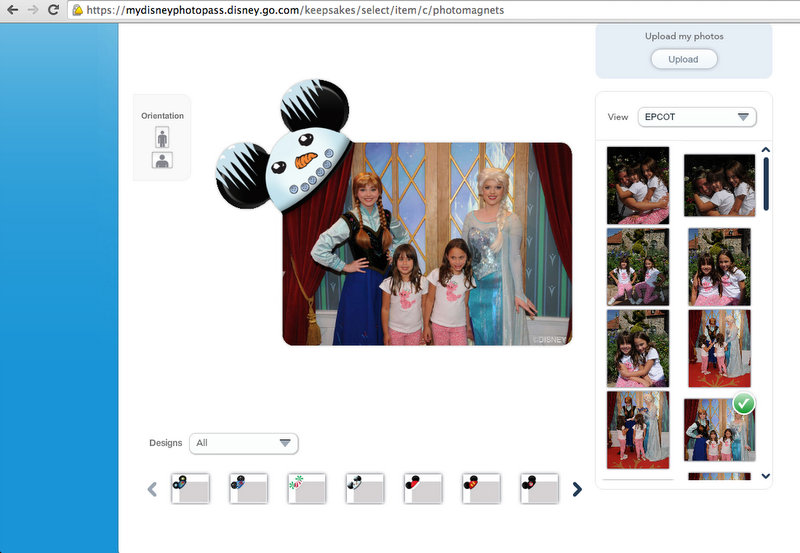Select portrait photo of girls hugging on grass
This screenshot has width=800, height=553.
[x=638, y=185]
